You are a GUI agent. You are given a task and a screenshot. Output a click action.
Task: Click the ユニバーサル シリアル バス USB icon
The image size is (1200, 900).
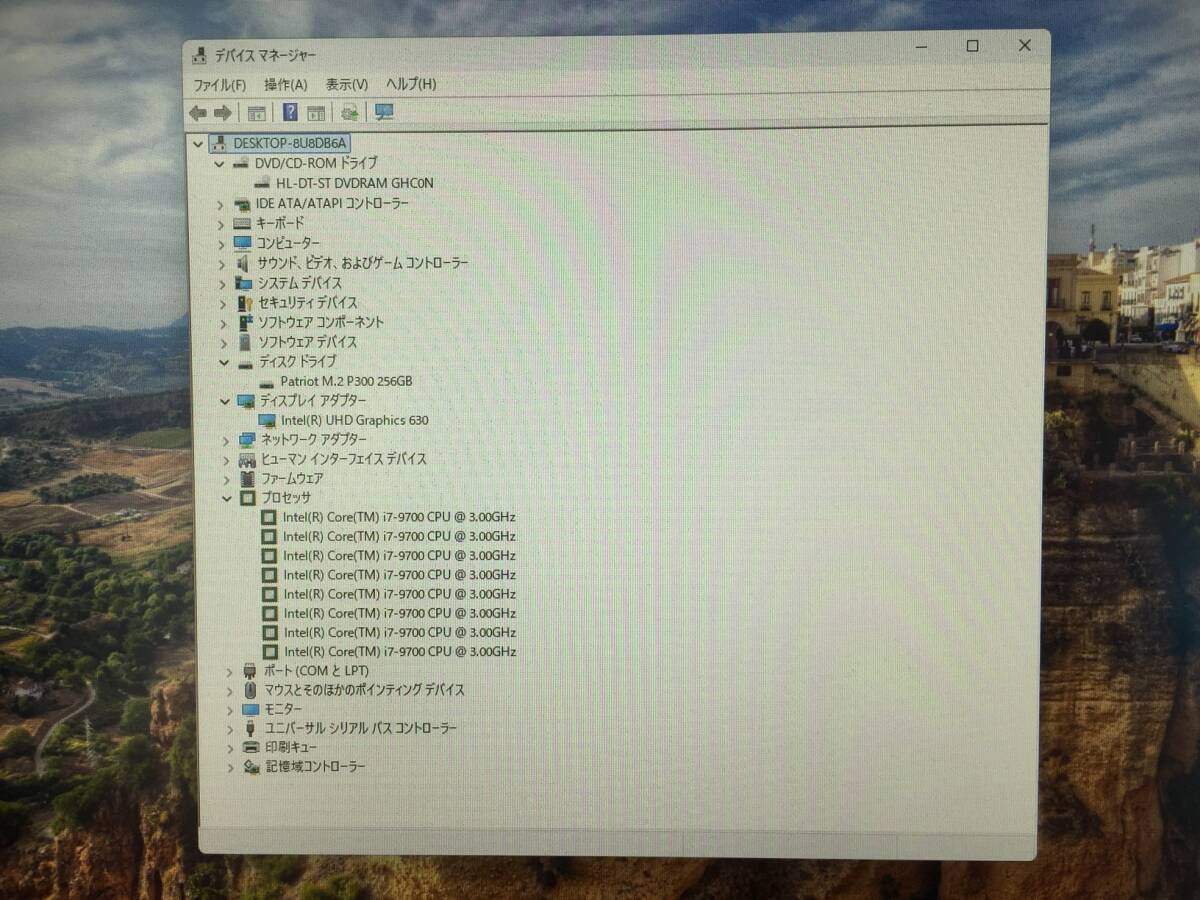252,729
